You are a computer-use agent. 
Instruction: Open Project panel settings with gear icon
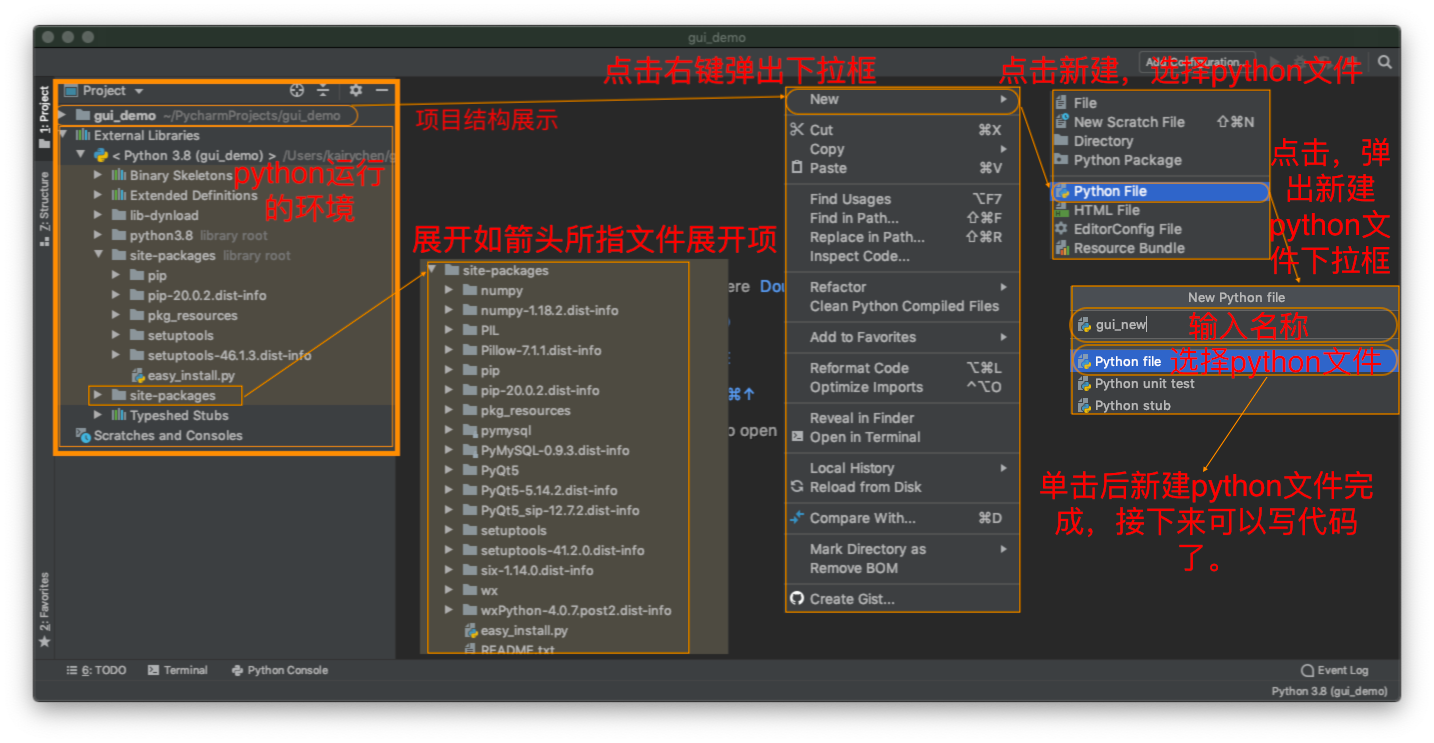355,90
